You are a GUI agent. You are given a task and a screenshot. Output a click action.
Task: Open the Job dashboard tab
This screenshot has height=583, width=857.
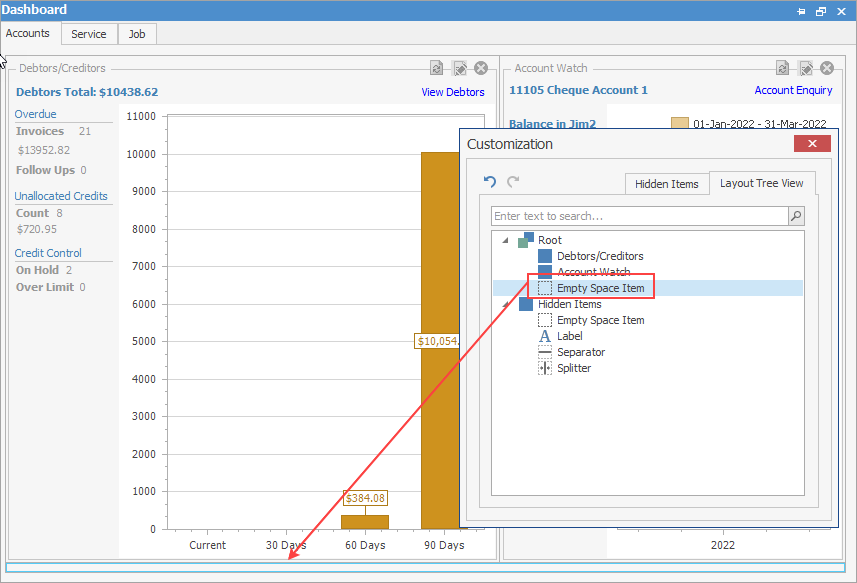tap(137, 34)
